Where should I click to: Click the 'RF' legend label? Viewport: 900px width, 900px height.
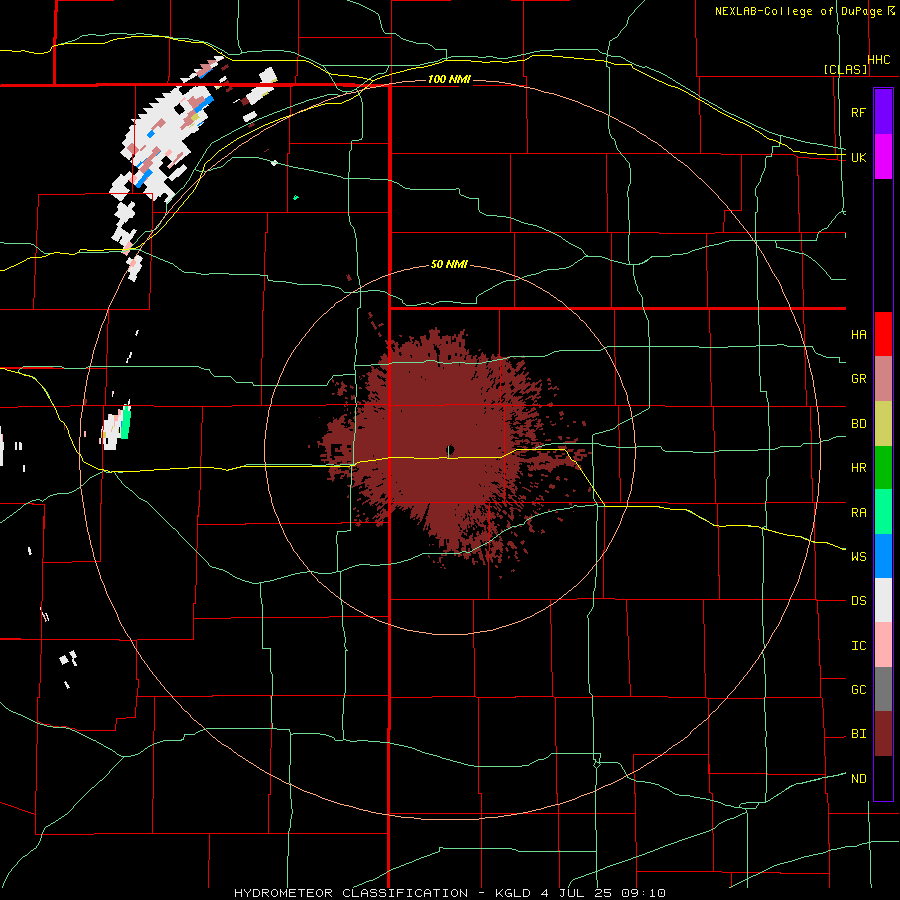coord(858,112)
